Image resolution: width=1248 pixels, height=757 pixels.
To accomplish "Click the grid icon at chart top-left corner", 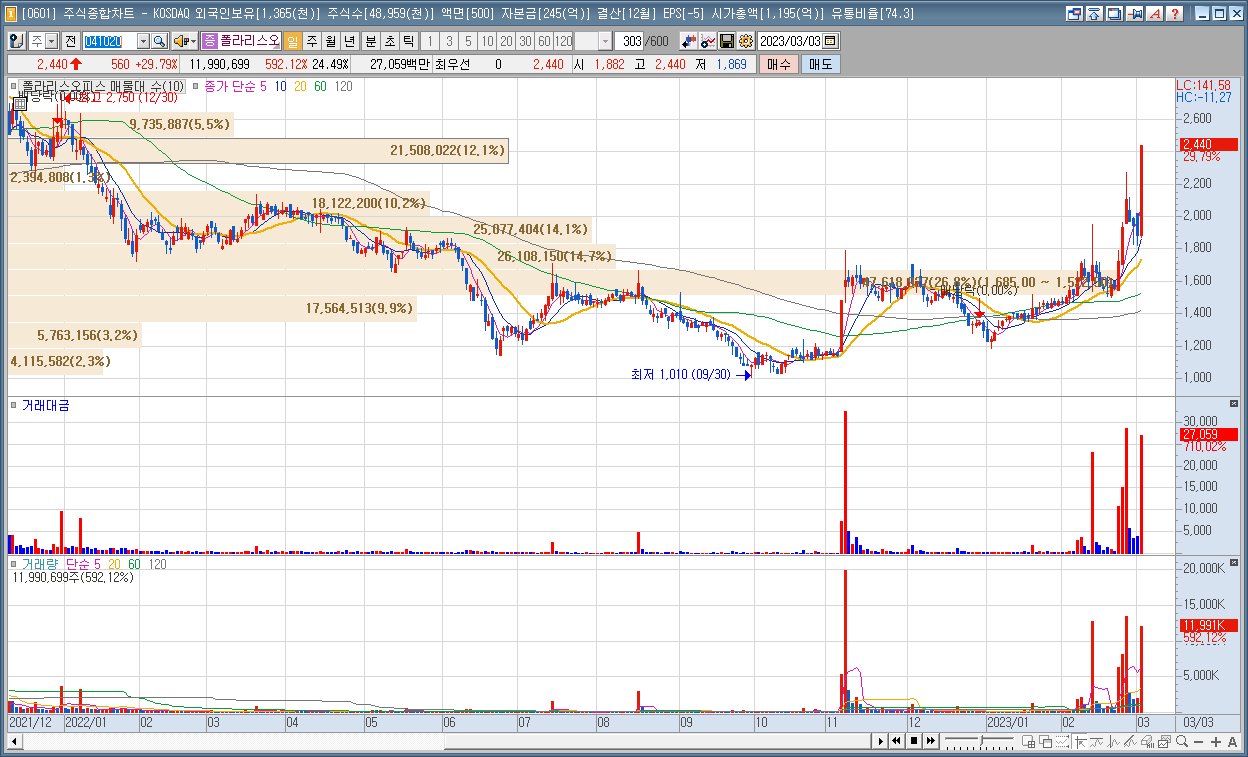I will click(18, 103).
